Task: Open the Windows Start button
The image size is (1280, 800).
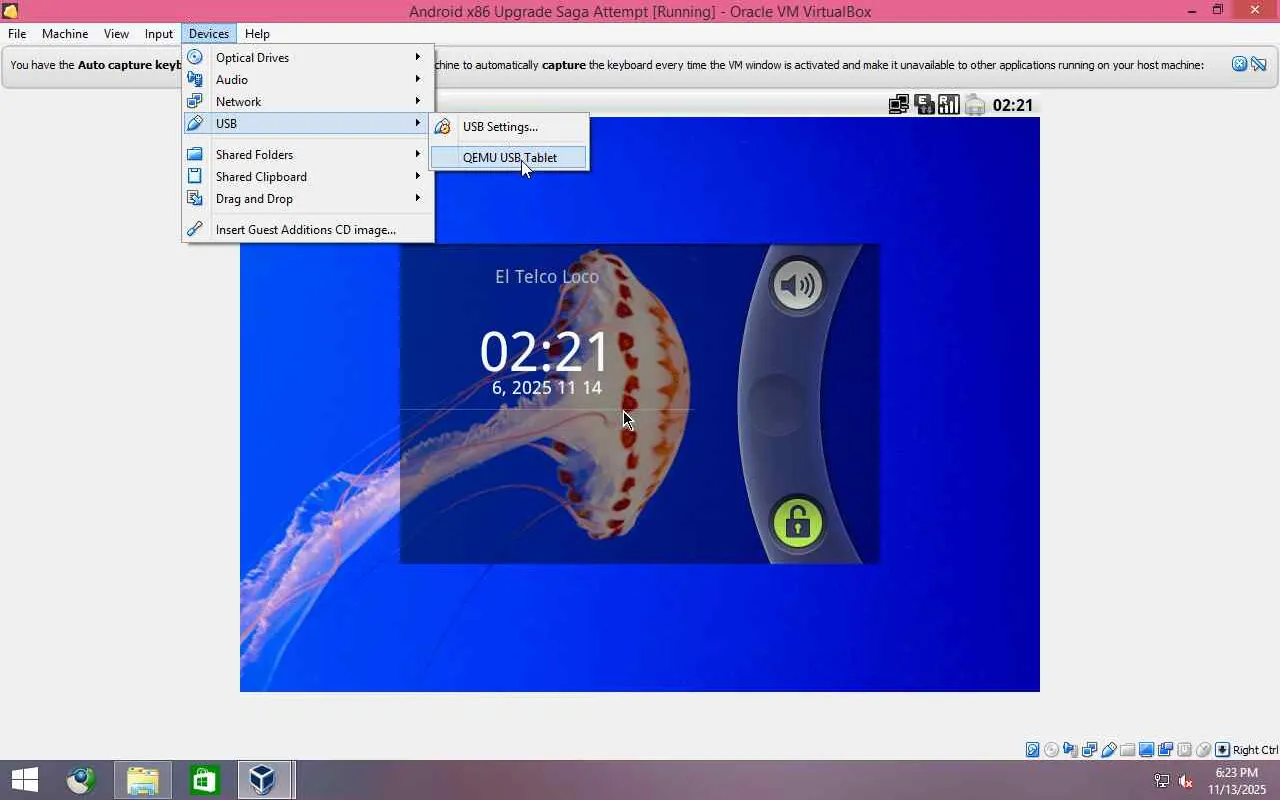Action: tap(24, 780)
